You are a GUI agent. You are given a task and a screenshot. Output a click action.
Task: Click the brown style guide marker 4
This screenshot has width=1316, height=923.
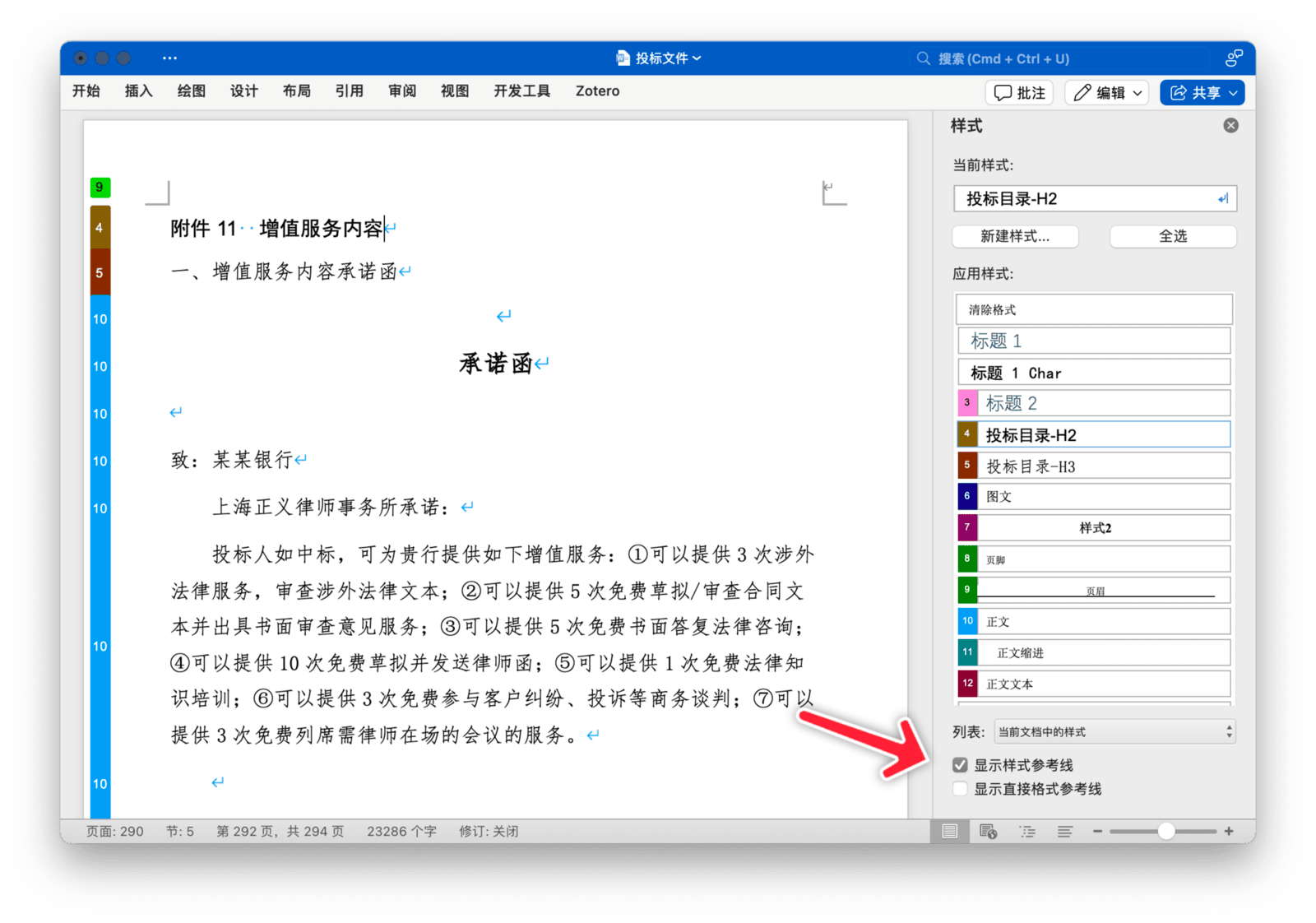click(100, 227)
